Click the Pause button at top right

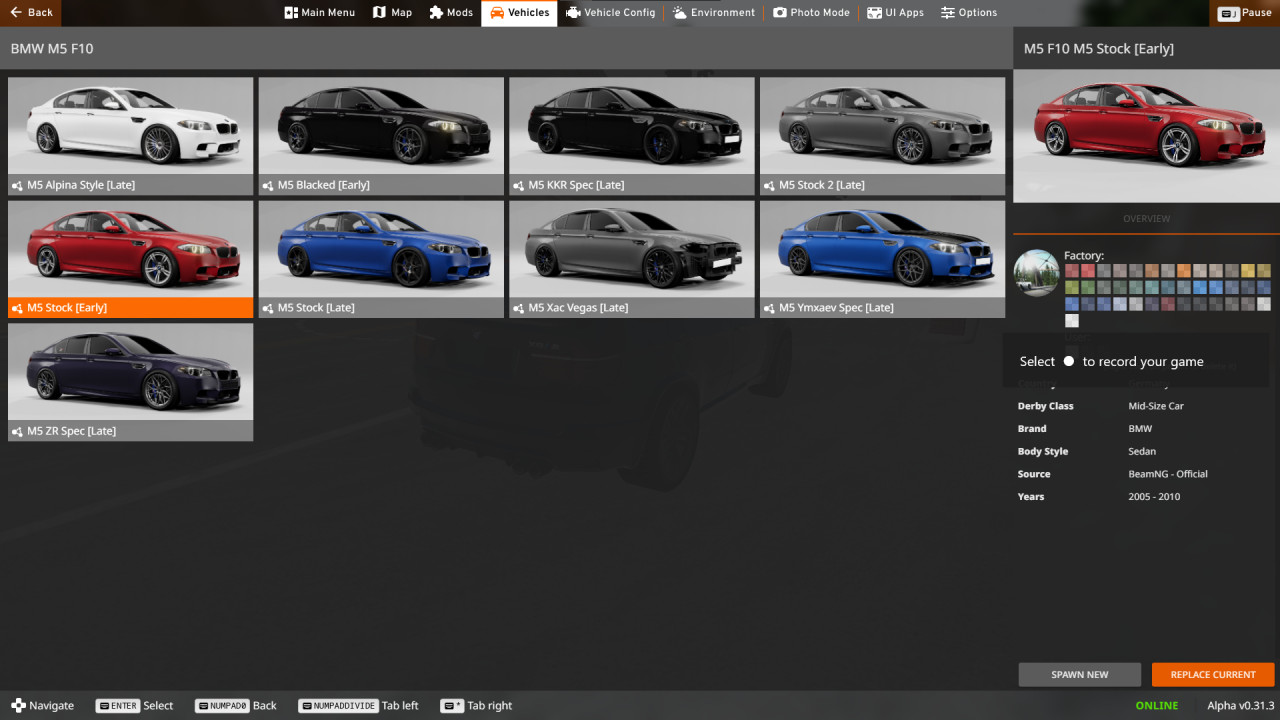[1244, 12]
